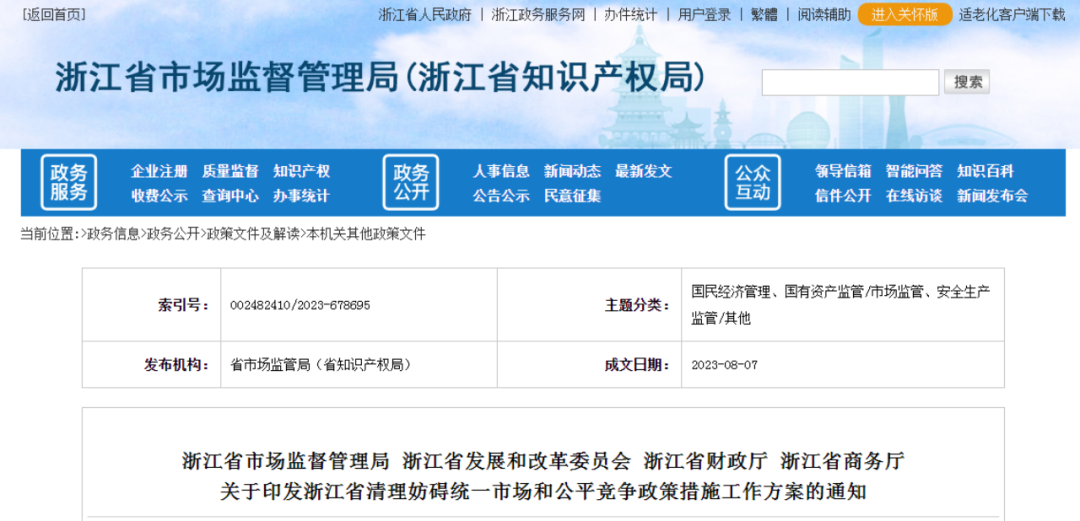Image resolution: width=1080 pixels, height=521 pixels.
Task: Open 在线访谈 menu item
Action: tap(914, 196)
